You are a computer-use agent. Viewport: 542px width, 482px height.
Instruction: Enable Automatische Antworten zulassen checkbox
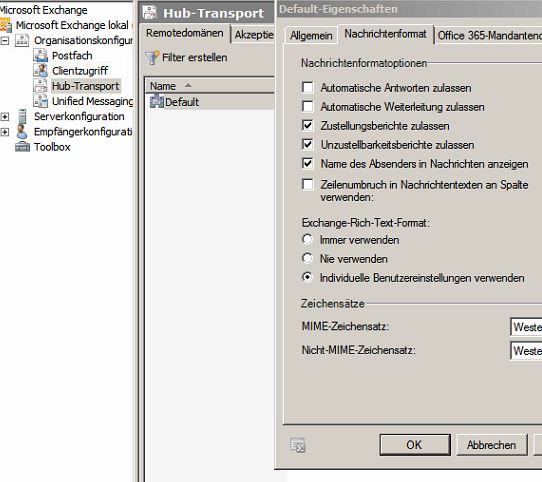[x=307, y=87]
